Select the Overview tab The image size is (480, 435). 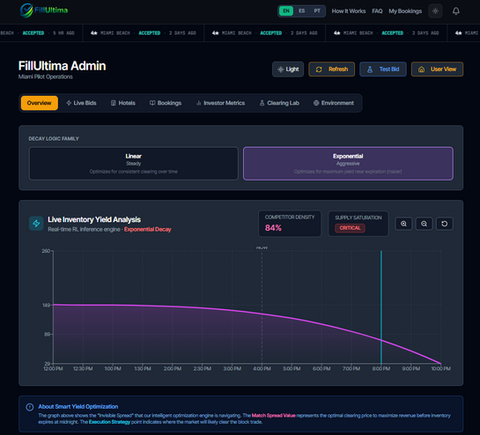[39, 103]
